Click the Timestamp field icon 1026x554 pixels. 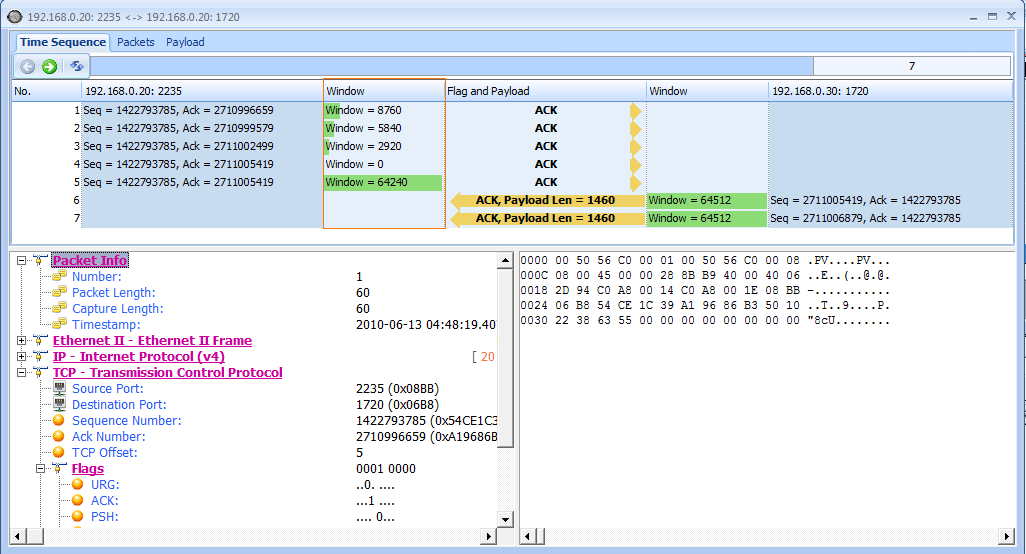[60, 323]
